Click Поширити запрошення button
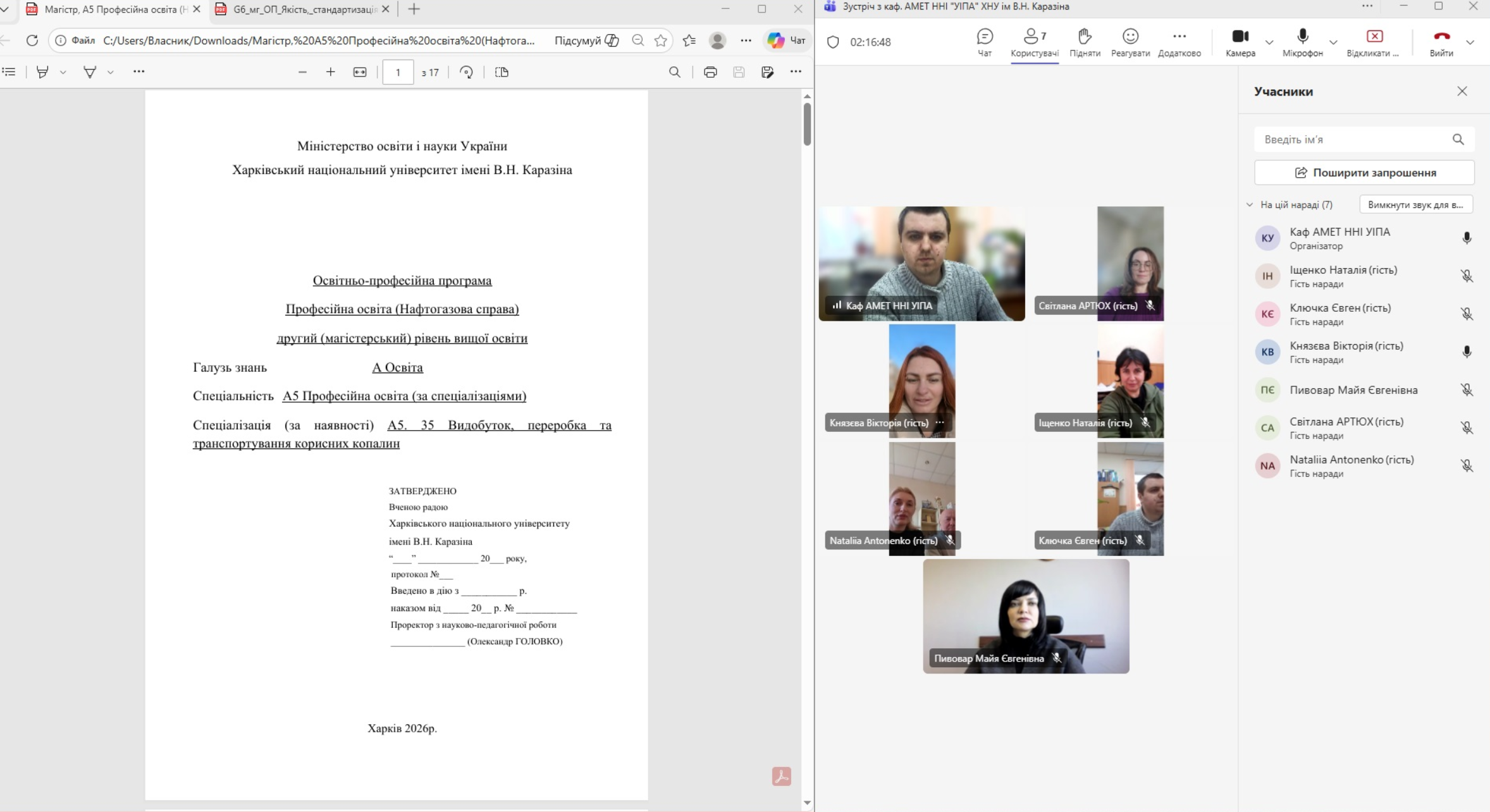Screen dimensions: 1490x812 (1364, 173)
